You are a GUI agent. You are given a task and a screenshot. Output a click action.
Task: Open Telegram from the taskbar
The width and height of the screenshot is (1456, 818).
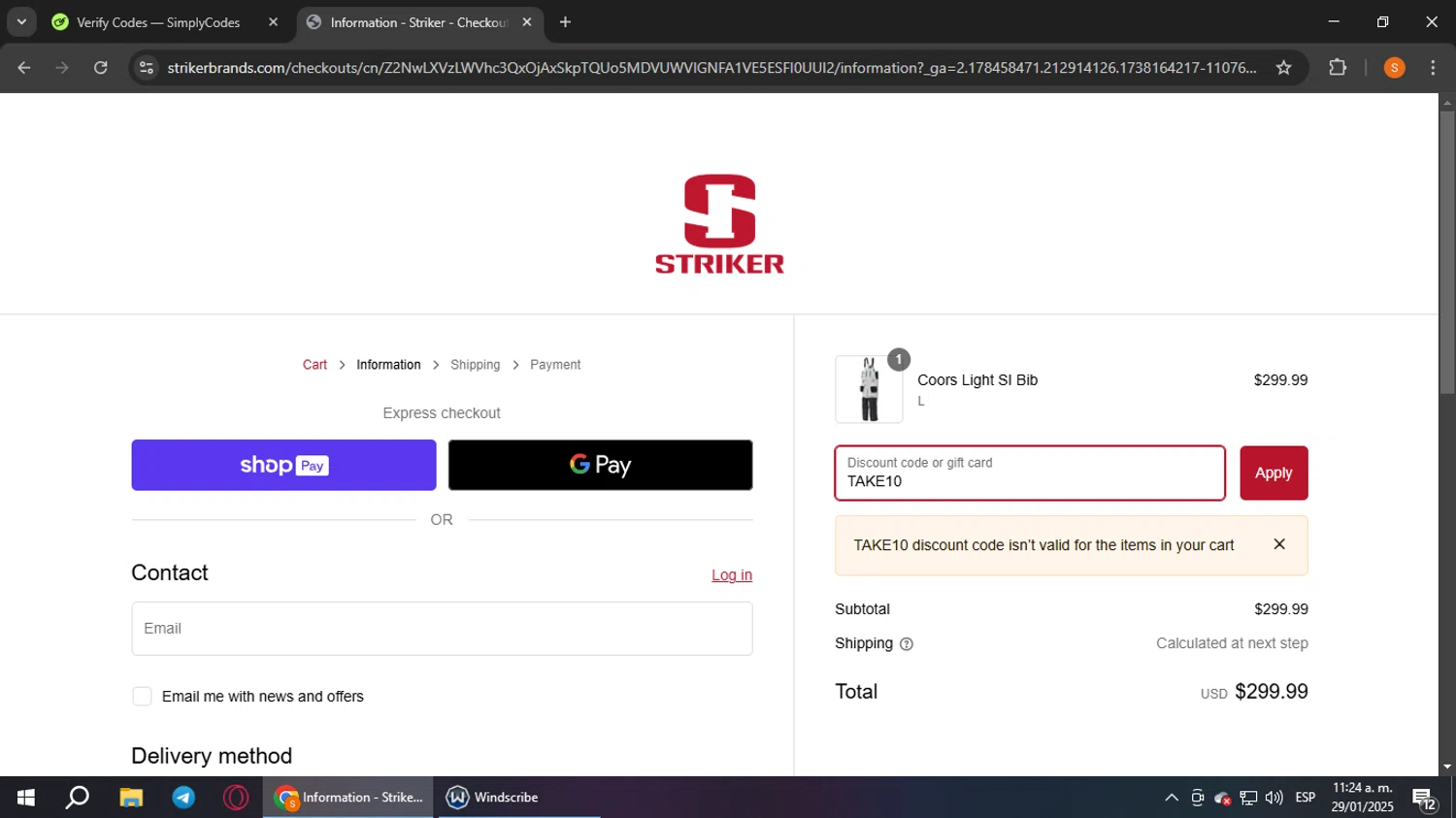[183, 798]
